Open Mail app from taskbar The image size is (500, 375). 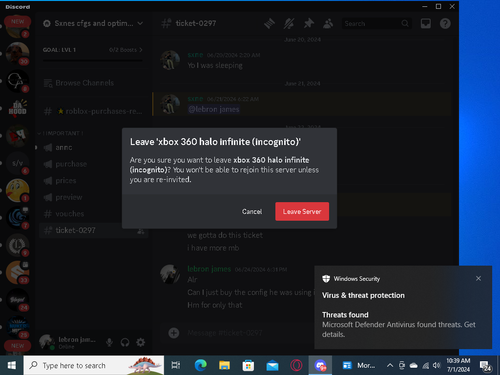(272, 366)
